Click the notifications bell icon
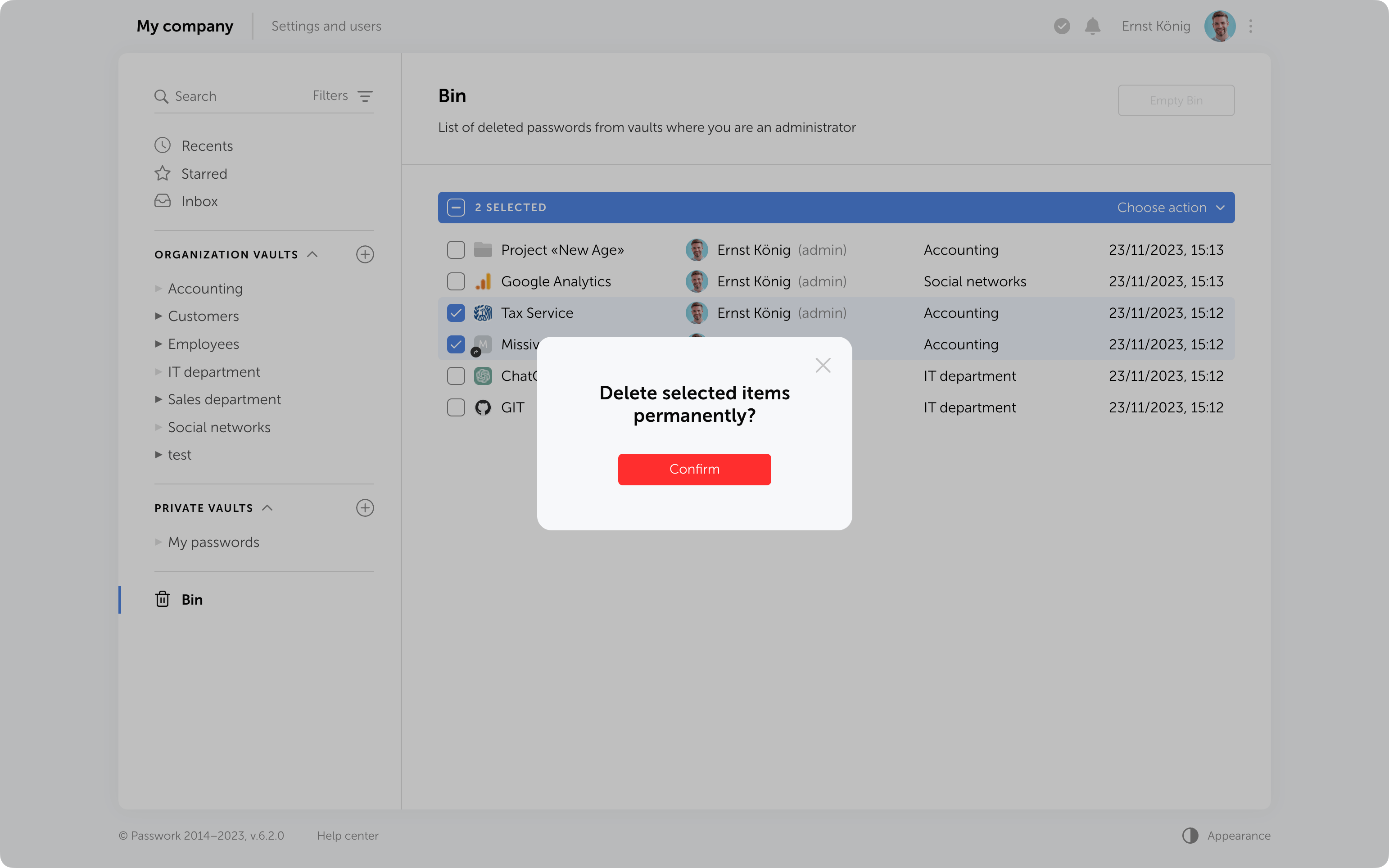Image resolution: width=1389 pixels, height=868 pixels. (1092, 27)
